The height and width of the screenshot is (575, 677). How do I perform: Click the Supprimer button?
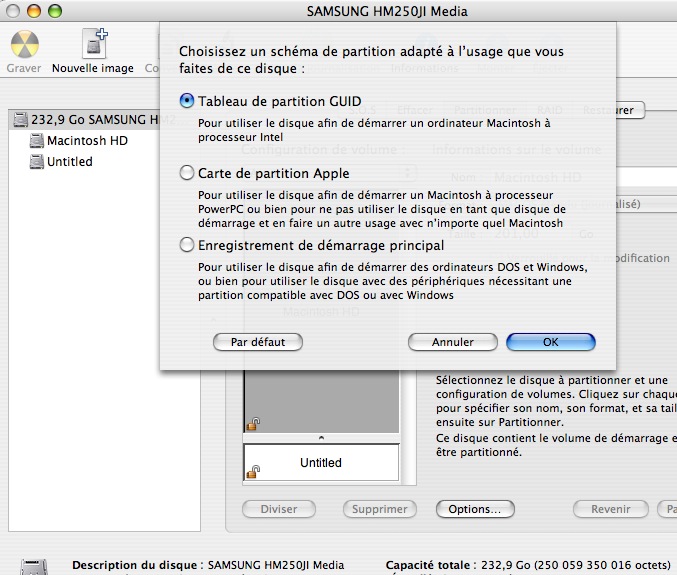coord(380,509)
